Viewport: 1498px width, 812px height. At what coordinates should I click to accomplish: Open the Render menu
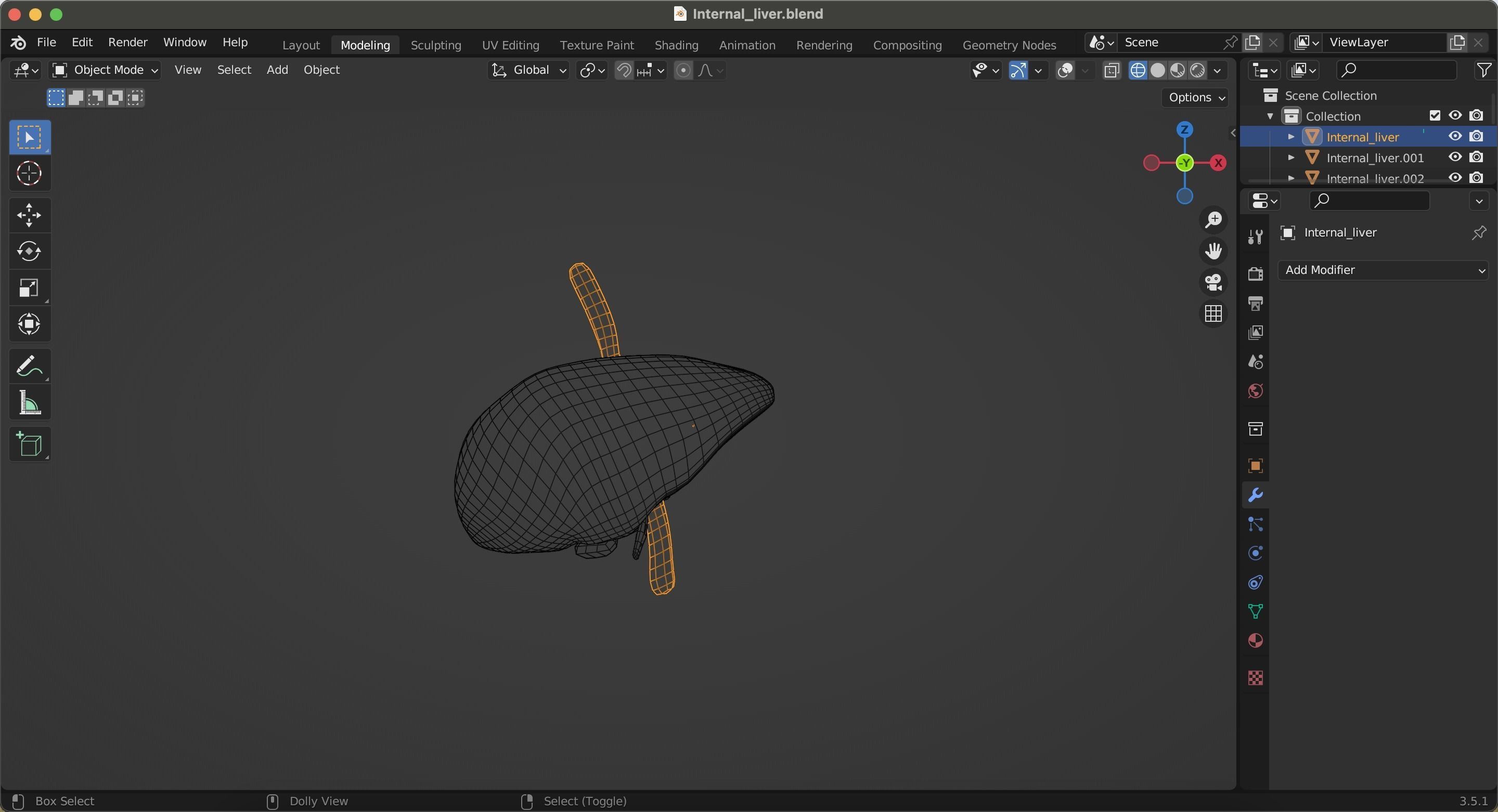(127, 43)
